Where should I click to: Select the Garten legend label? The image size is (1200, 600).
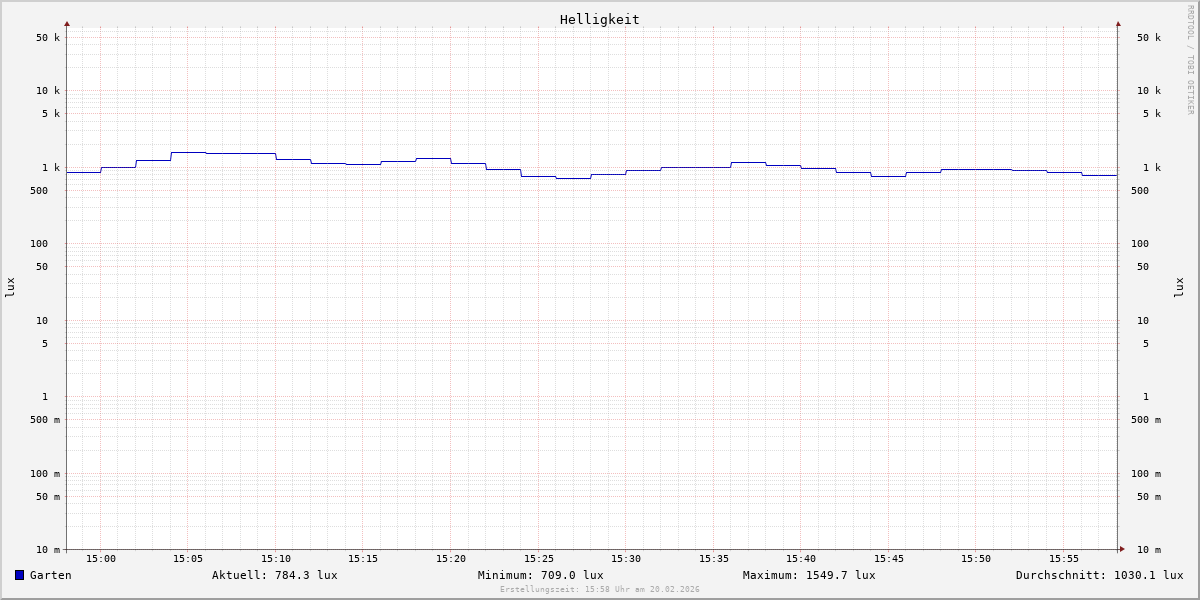50,575
